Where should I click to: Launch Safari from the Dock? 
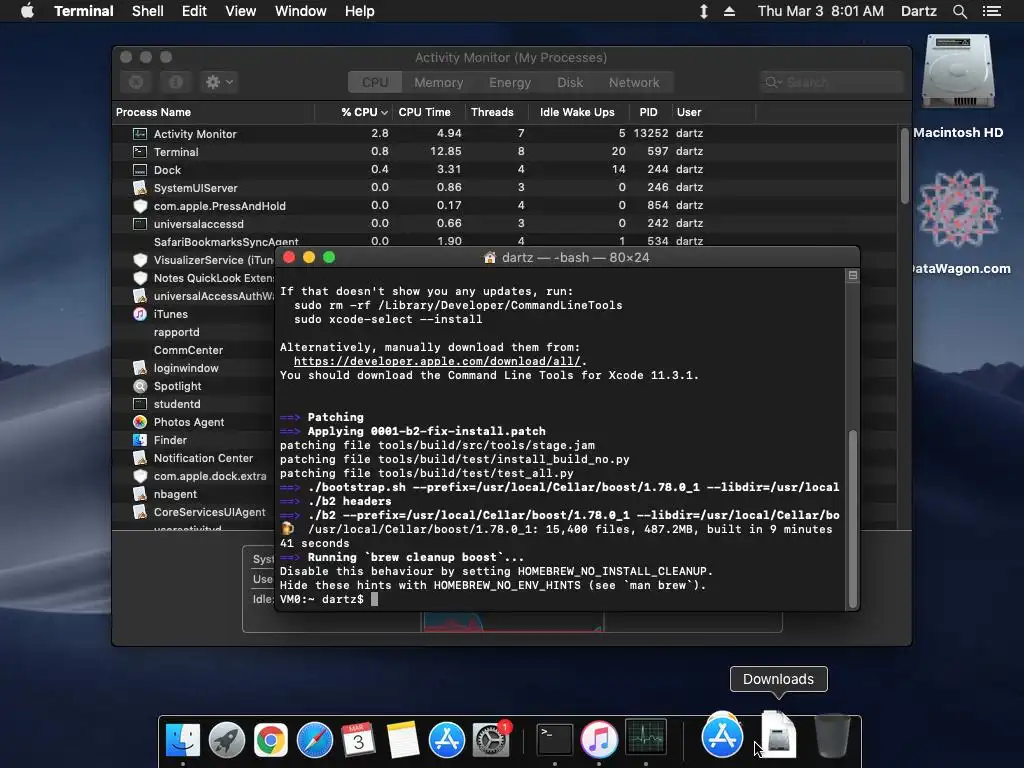tap(315, 740)
